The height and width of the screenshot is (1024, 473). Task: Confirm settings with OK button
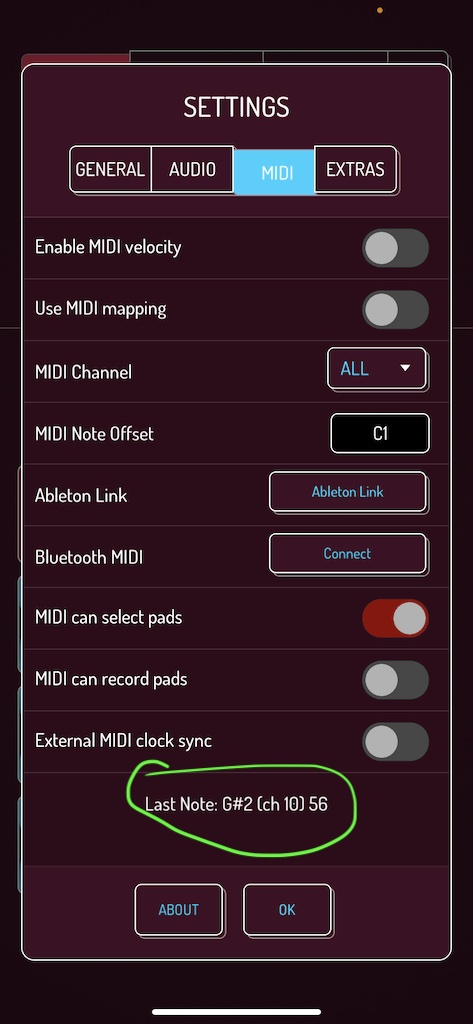pos(287,910)
